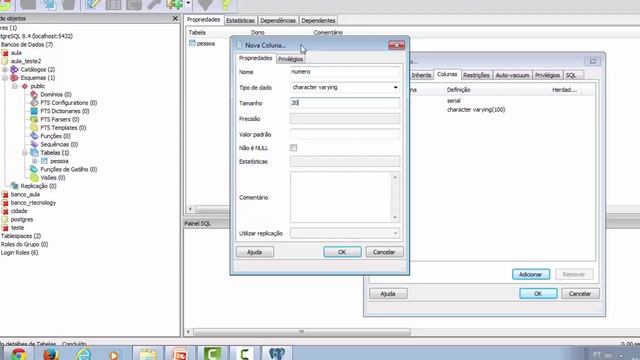Select the aula database icon in tree

click(x=5, y=53)
